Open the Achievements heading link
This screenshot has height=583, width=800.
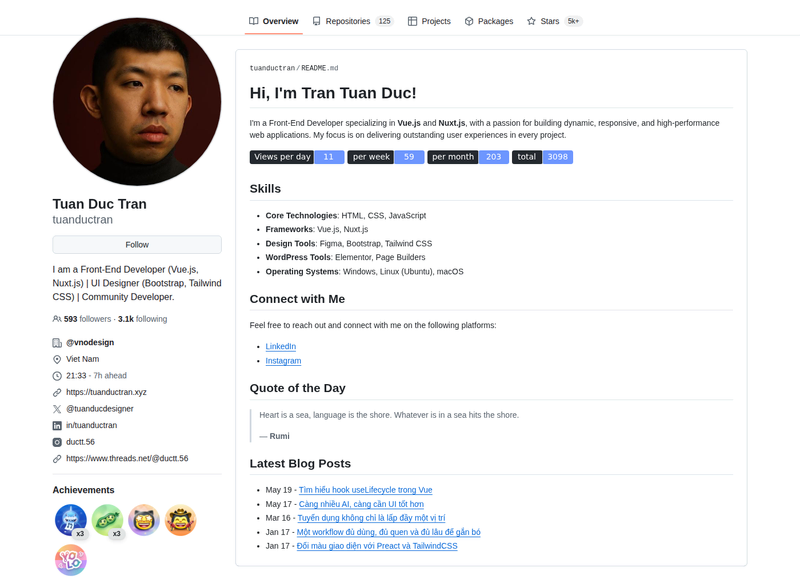pos(83,490)
